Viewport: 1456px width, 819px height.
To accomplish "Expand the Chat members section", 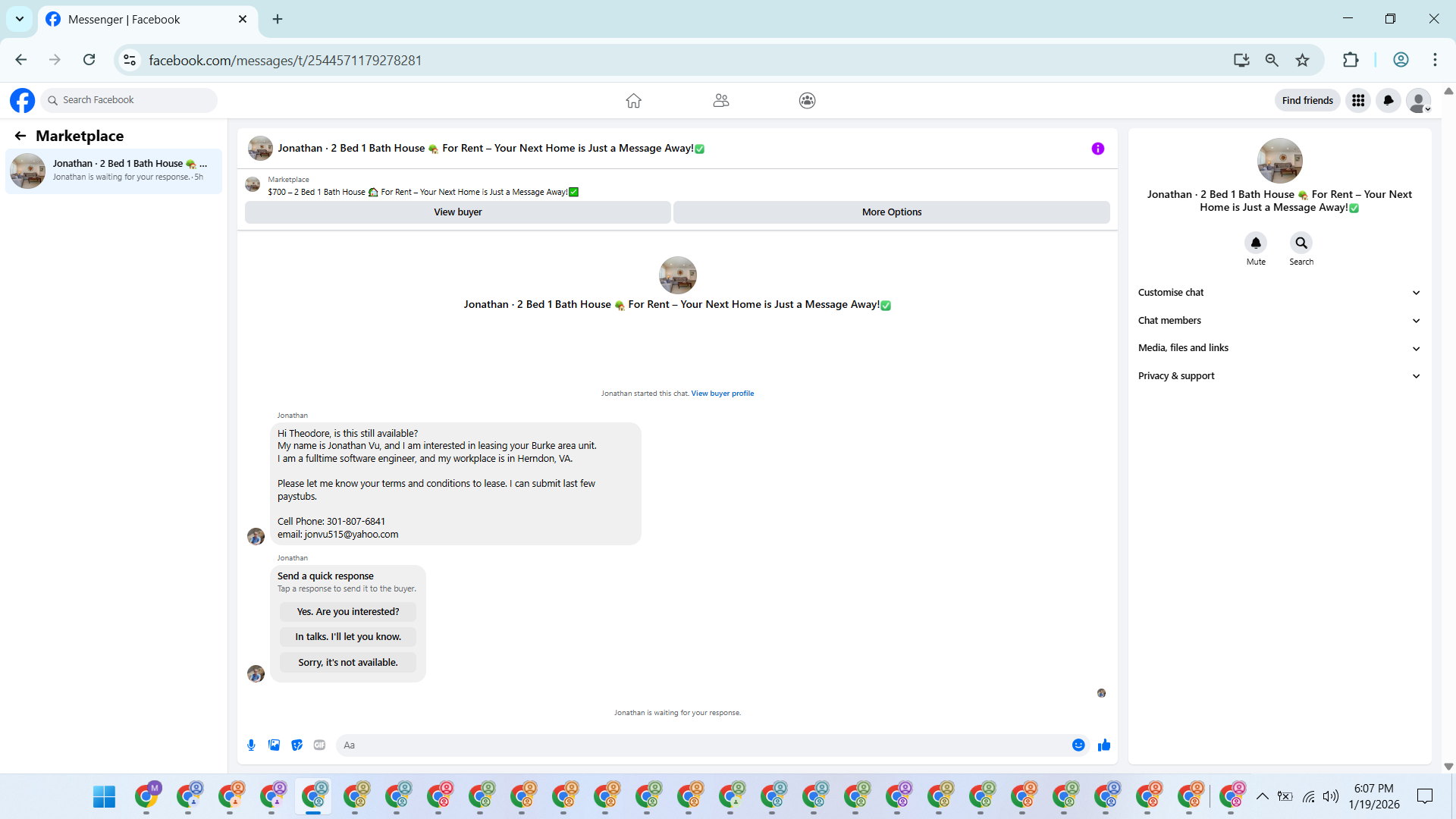I will [1278, 321].
